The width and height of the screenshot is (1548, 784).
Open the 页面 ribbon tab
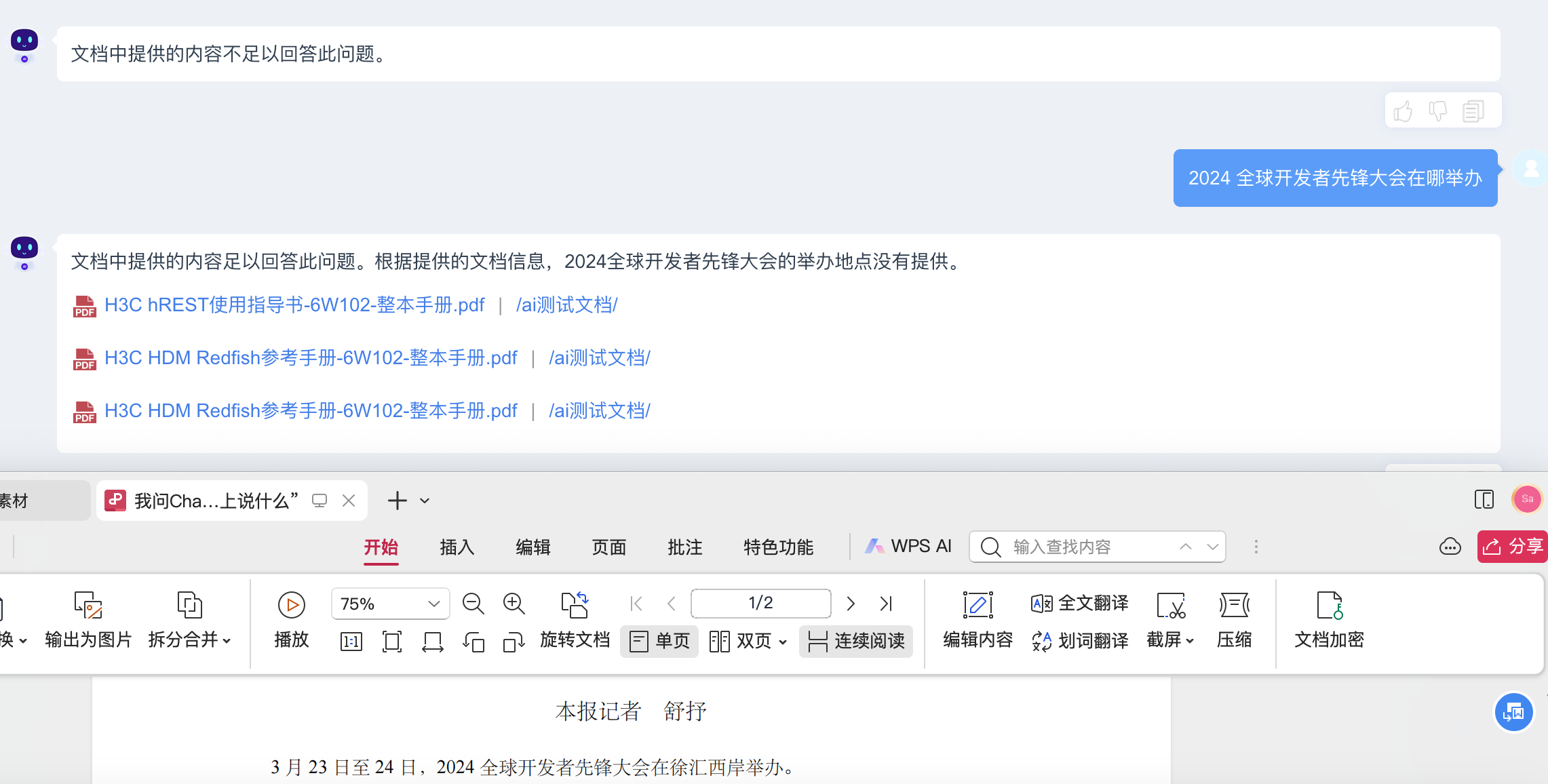[609, 547]
